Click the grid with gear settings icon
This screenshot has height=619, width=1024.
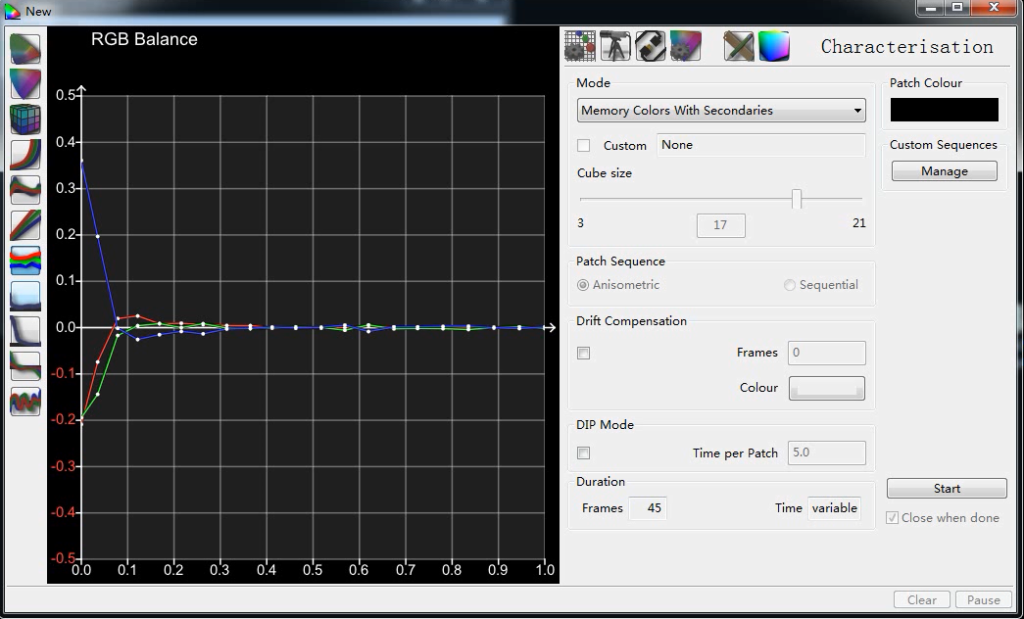click(580, 46)
